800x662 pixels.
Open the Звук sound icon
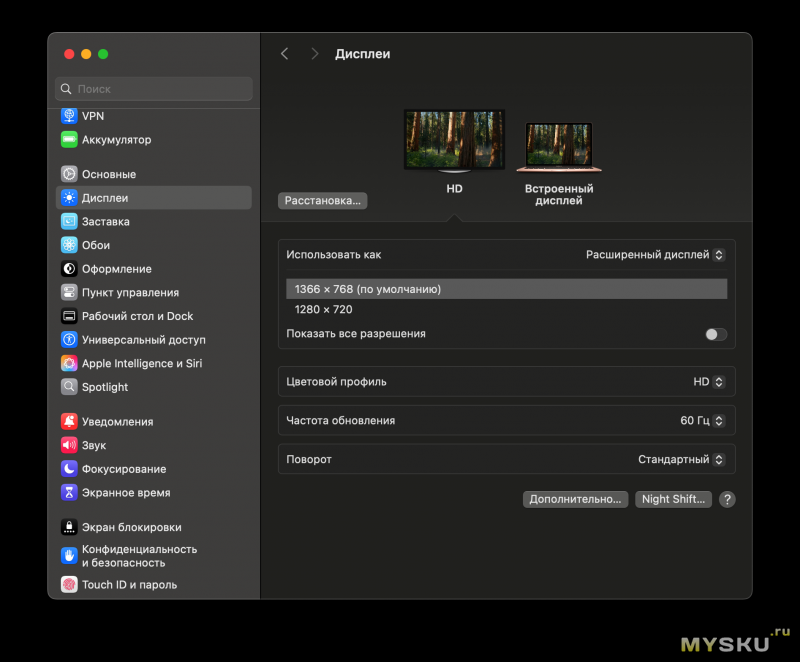(x=69, y=445)
